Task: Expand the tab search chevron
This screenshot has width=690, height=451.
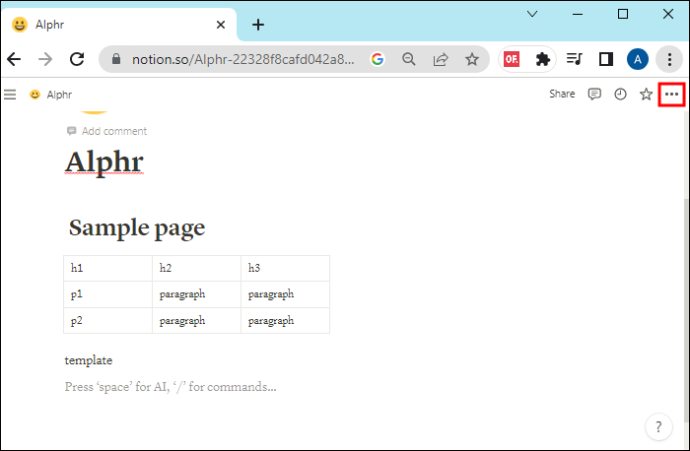Action: [x=532, y=14]
